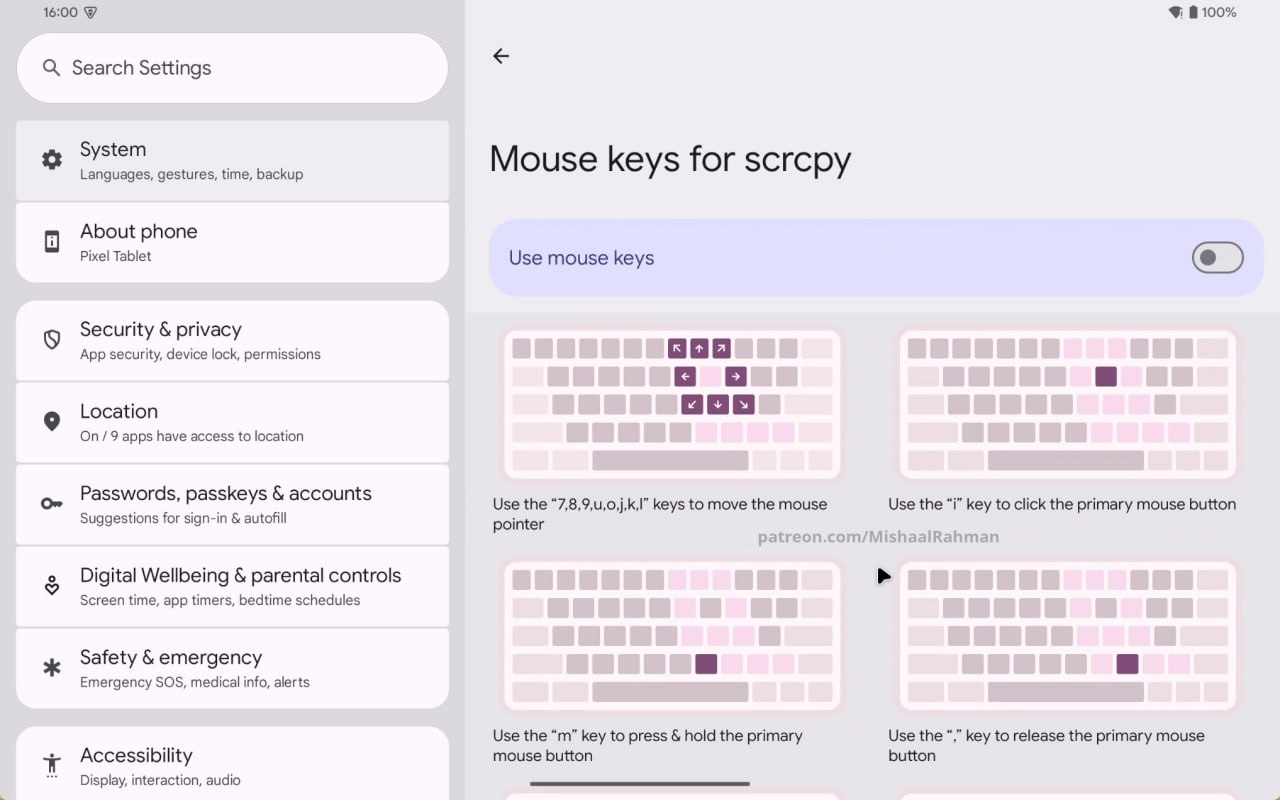Click the 16:00 clock in status bar
This screenshot has height=800, width=1280.
tap(60, 12)
